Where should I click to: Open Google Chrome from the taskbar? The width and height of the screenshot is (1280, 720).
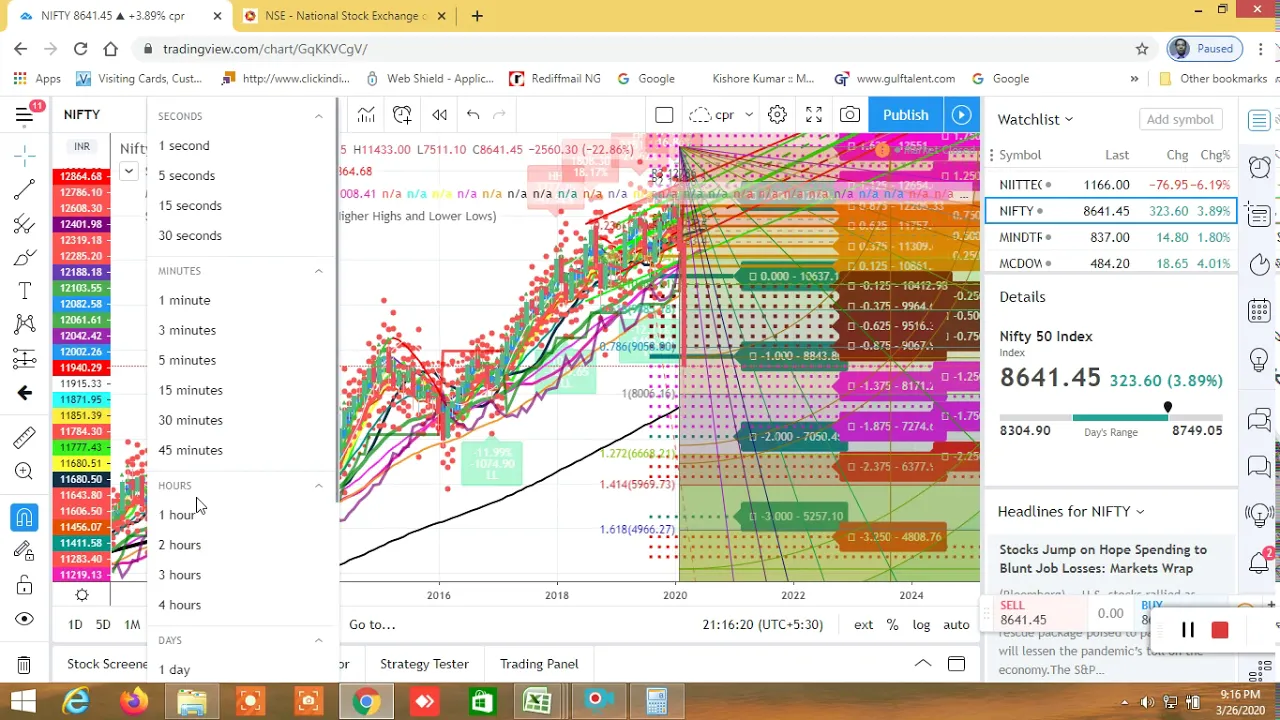(366, 702)
